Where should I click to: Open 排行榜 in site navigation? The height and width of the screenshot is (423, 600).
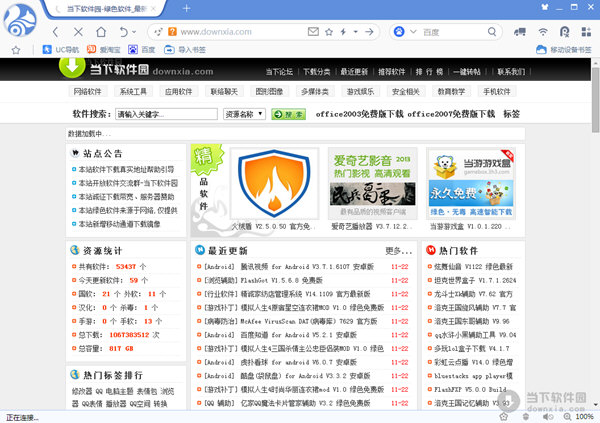point(429,72)
